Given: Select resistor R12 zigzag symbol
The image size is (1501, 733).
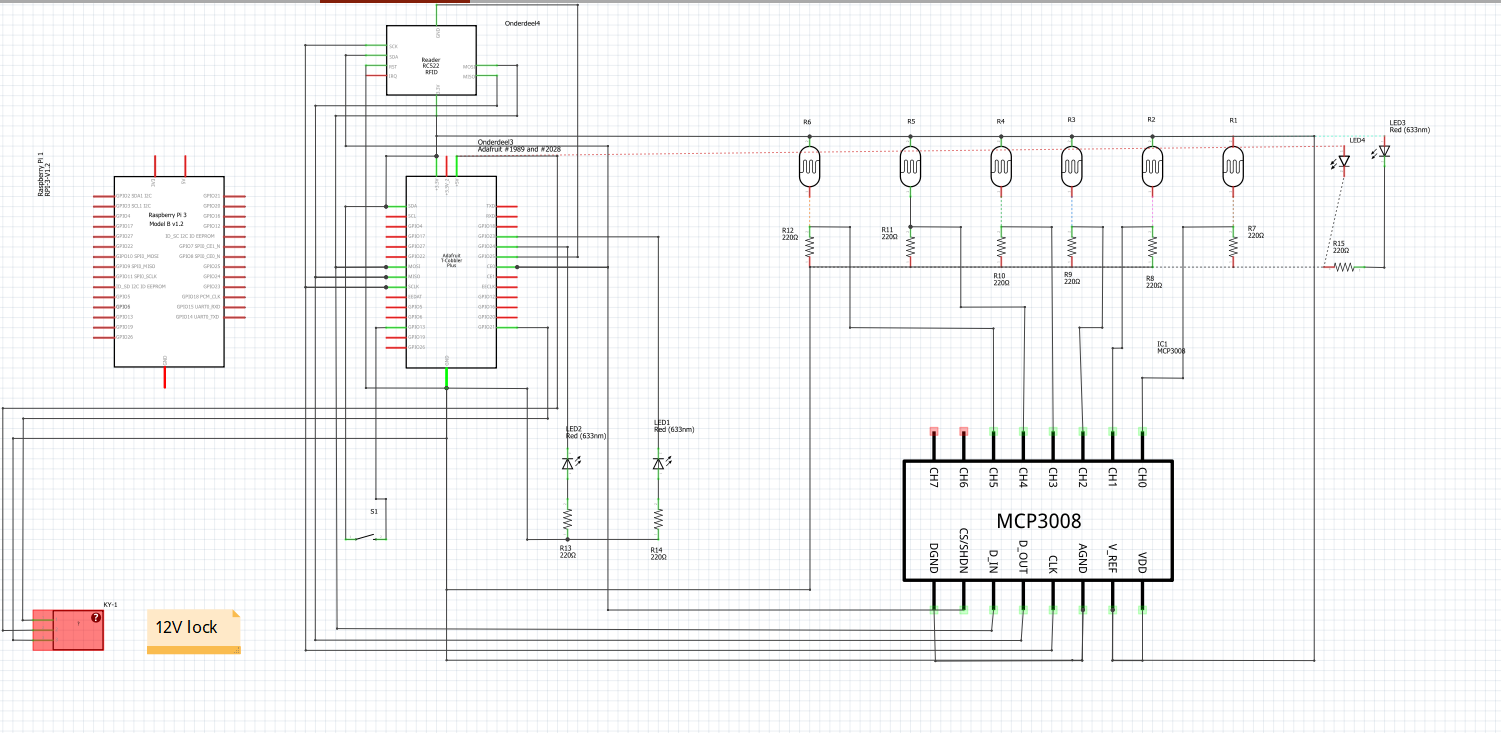Looking at the screenshot, I should pos(810,246).
